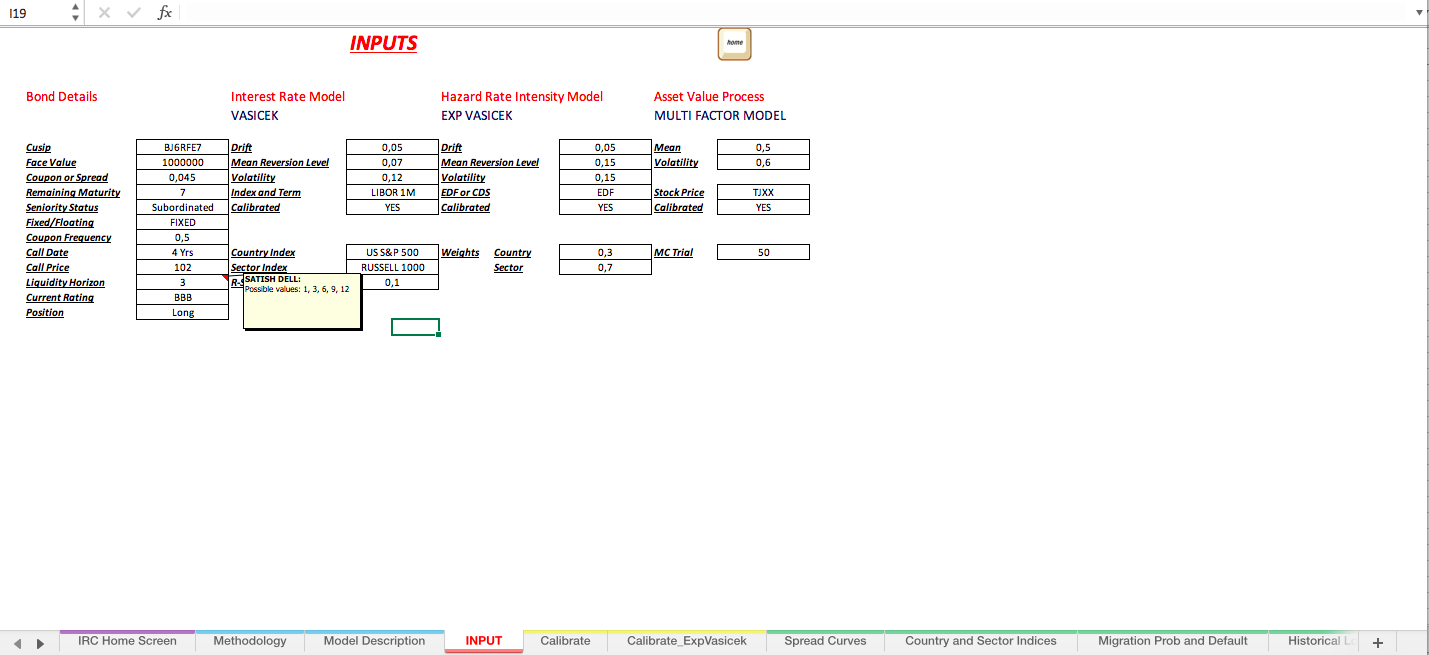This screenshot has width=1429, height=655.
Task: Click the fx insert function icon
Action: pyautogui.click(x=164, y=12)
